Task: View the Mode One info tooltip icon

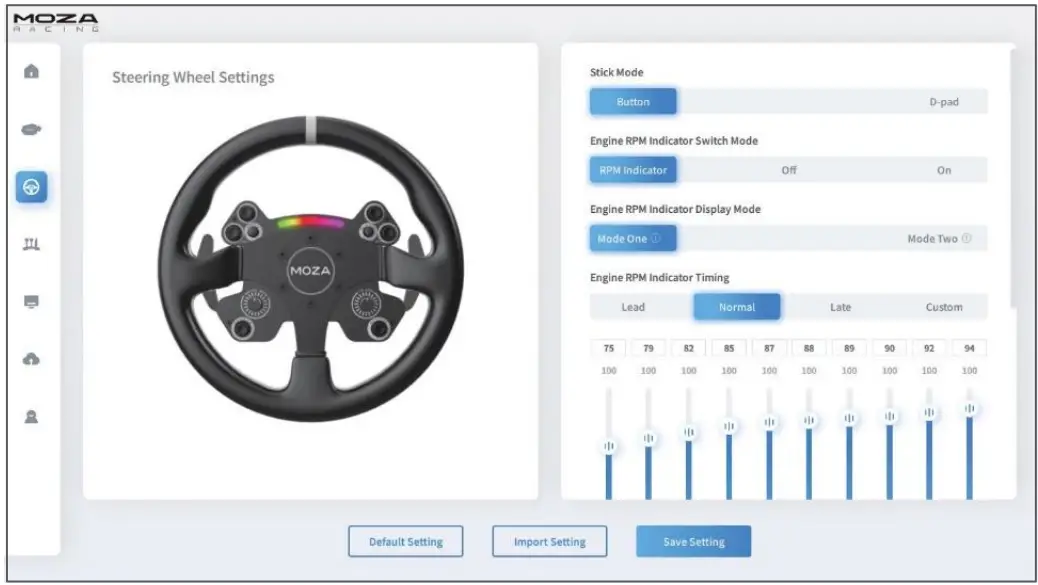Action: (657, 237)
